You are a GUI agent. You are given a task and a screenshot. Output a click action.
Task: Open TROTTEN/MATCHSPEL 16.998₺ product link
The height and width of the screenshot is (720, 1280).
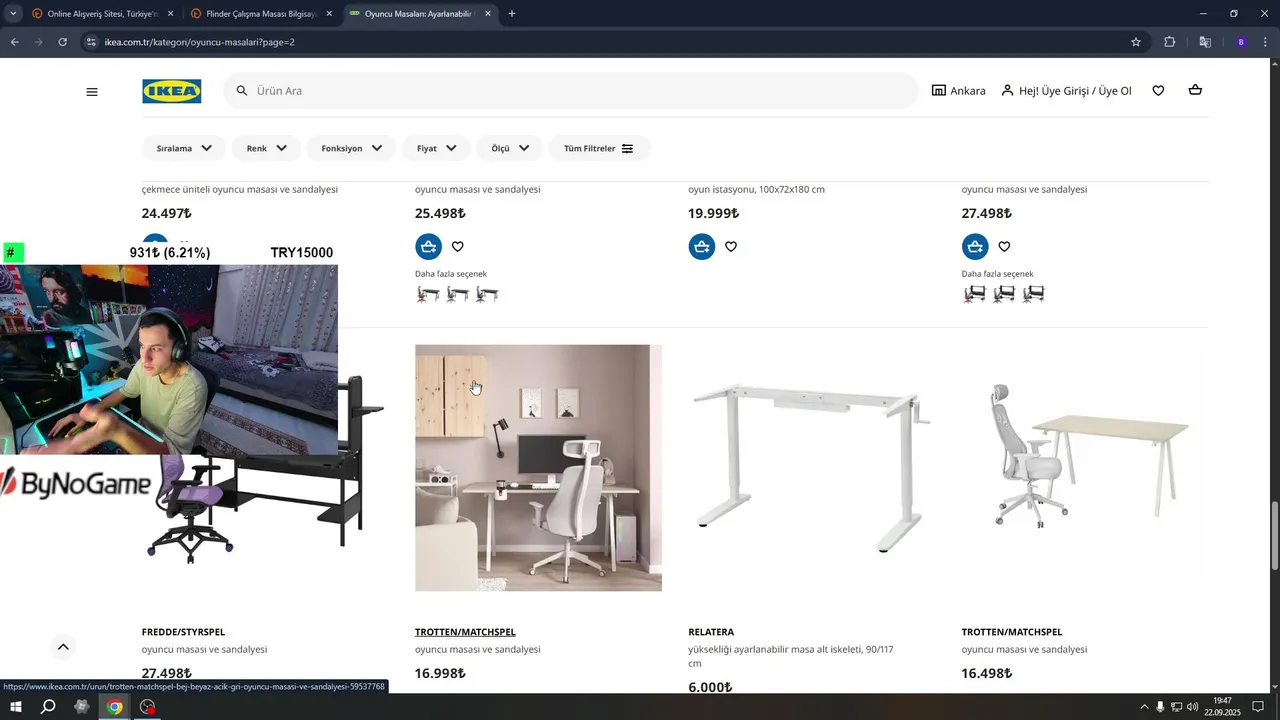click(465, 632)
